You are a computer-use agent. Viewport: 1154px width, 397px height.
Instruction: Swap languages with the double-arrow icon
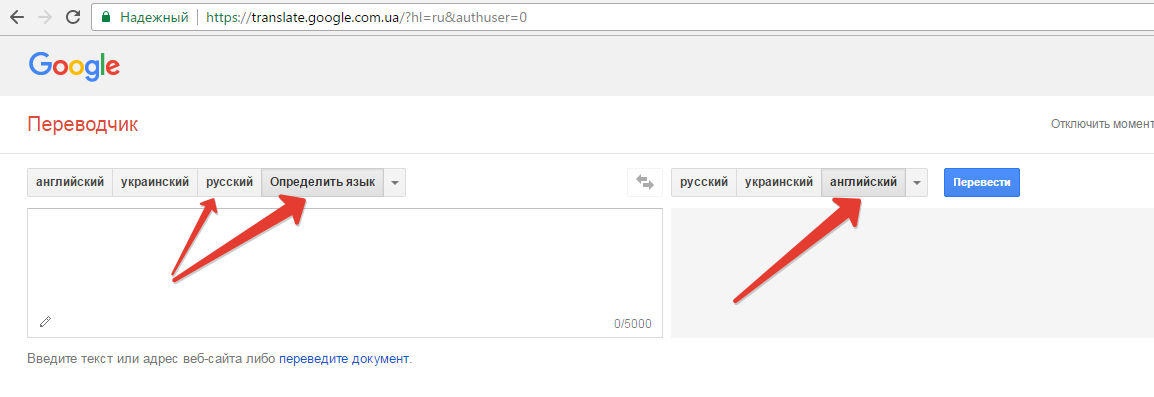click(645, 183)
